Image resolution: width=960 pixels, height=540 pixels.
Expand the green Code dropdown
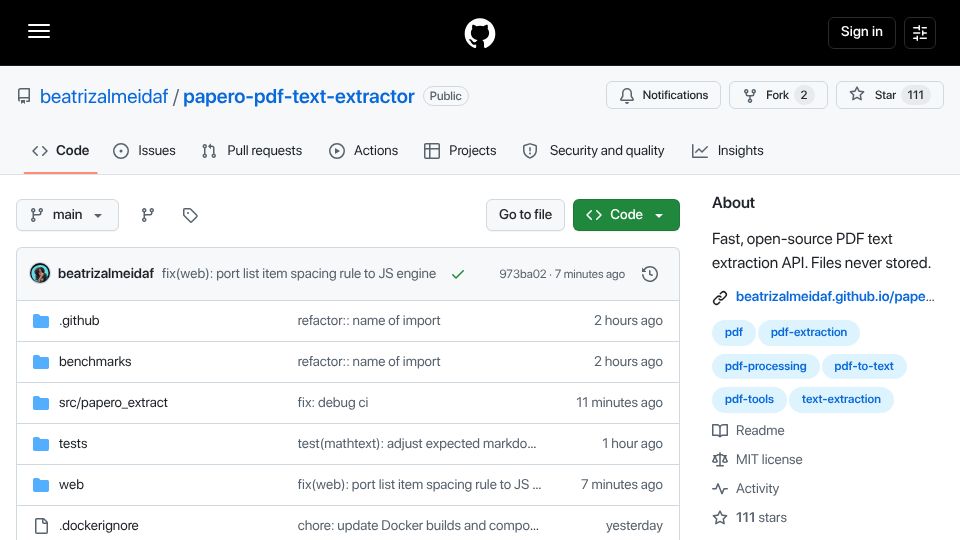click(x=626, y=215)
